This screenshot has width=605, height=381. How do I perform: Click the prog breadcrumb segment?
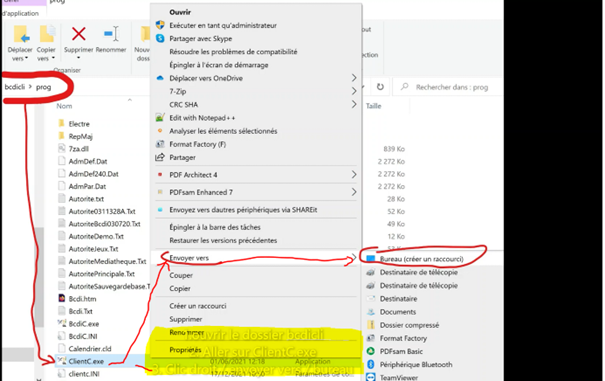tap(43, 87)
